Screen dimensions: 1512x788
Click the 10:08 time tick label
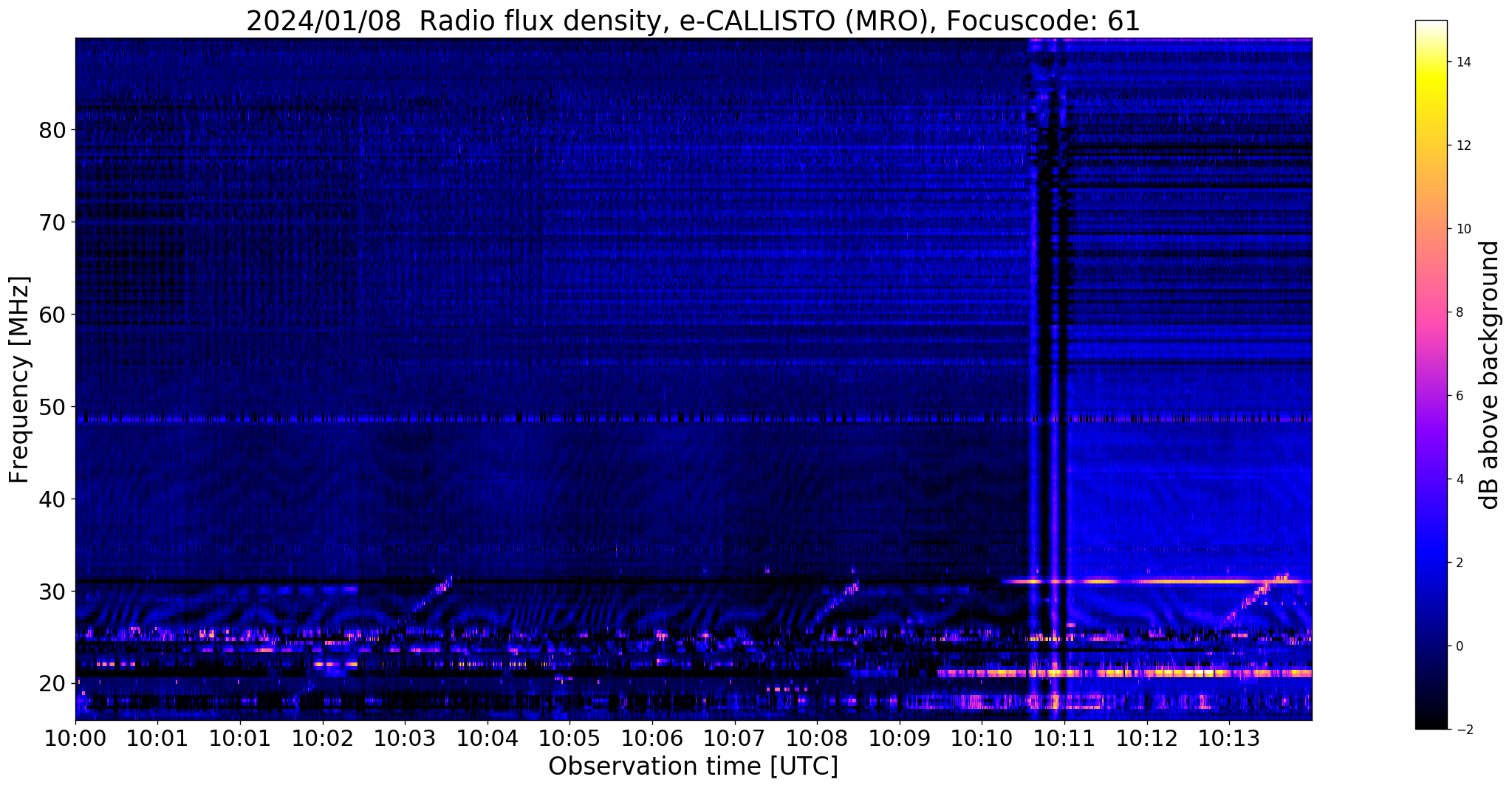(817, 738)
